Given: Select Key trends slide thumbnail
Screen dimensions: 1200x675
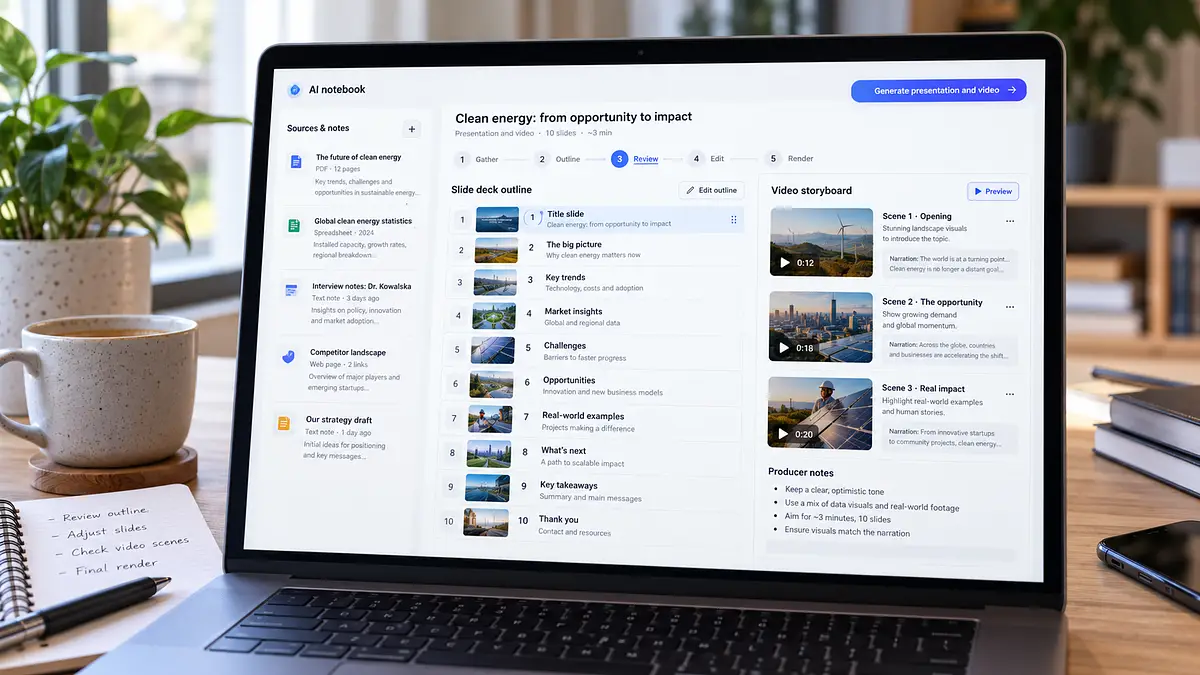Looking at the screenshot, I should (x=495, y=282).
